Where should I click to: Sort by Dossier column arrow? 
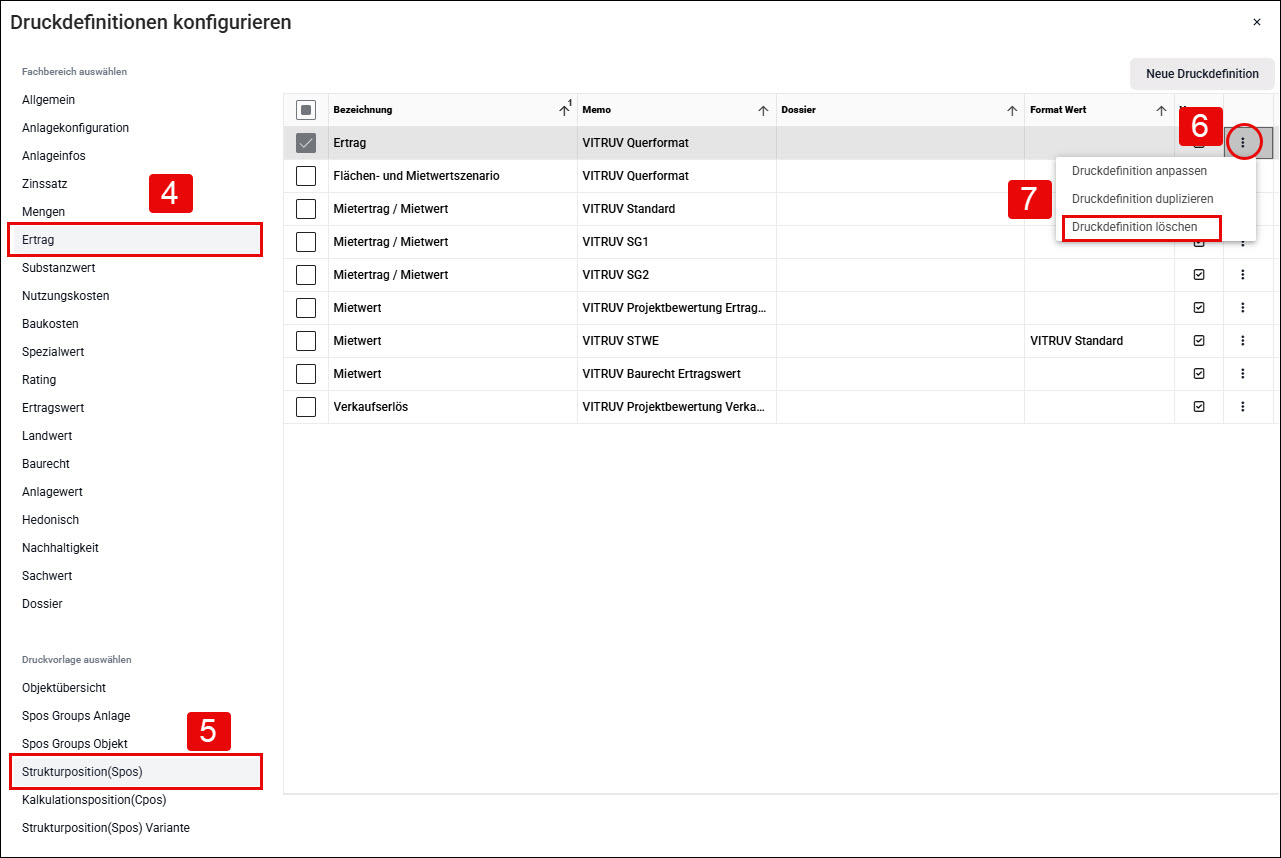click(x=1012, y=111)
